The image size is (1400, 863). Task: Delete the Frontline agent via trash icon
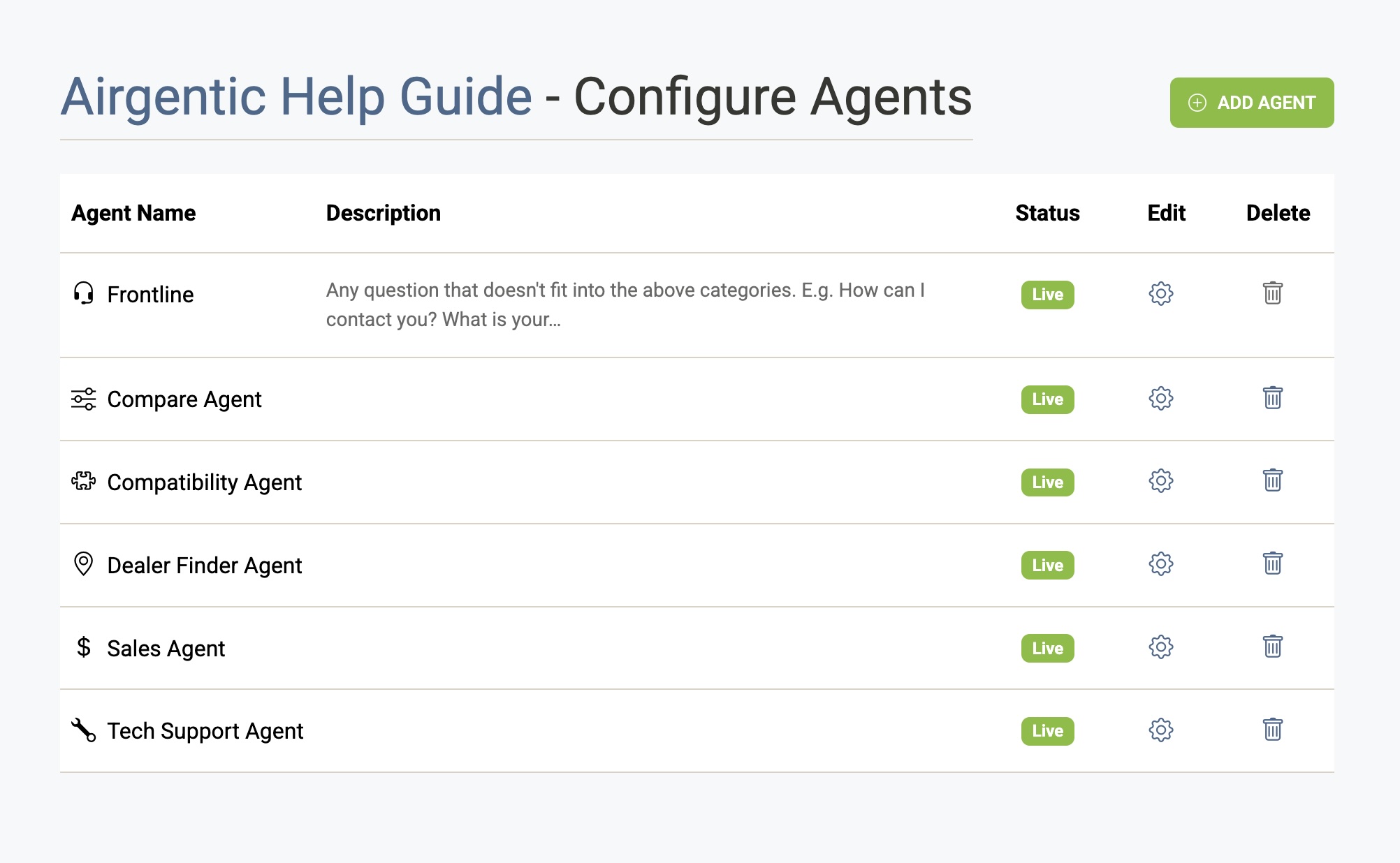click(1272, 293)
